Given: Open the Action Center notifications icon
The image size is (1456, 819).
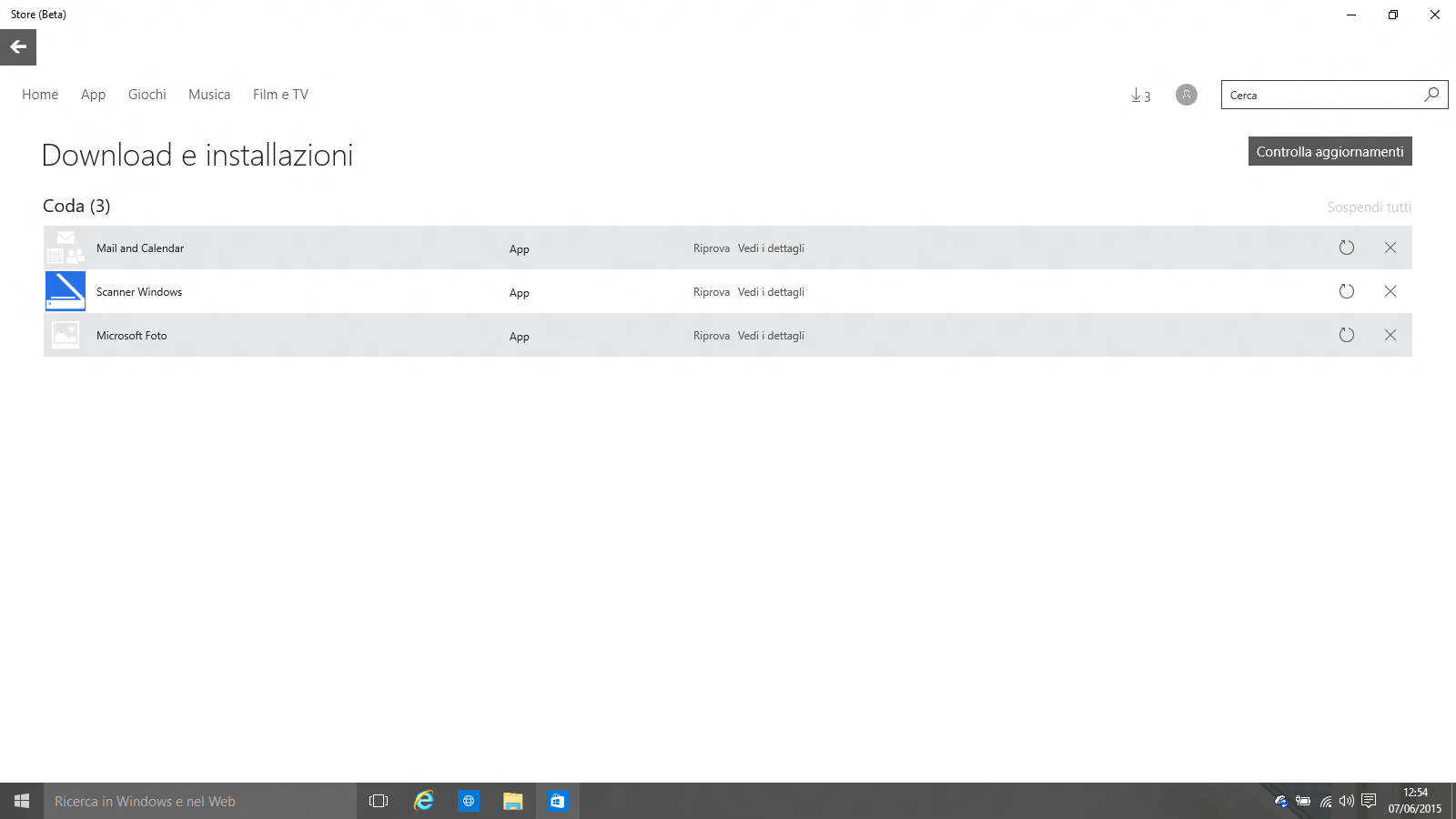Looking at the screenshot, I should click(x=1369, y=802).
